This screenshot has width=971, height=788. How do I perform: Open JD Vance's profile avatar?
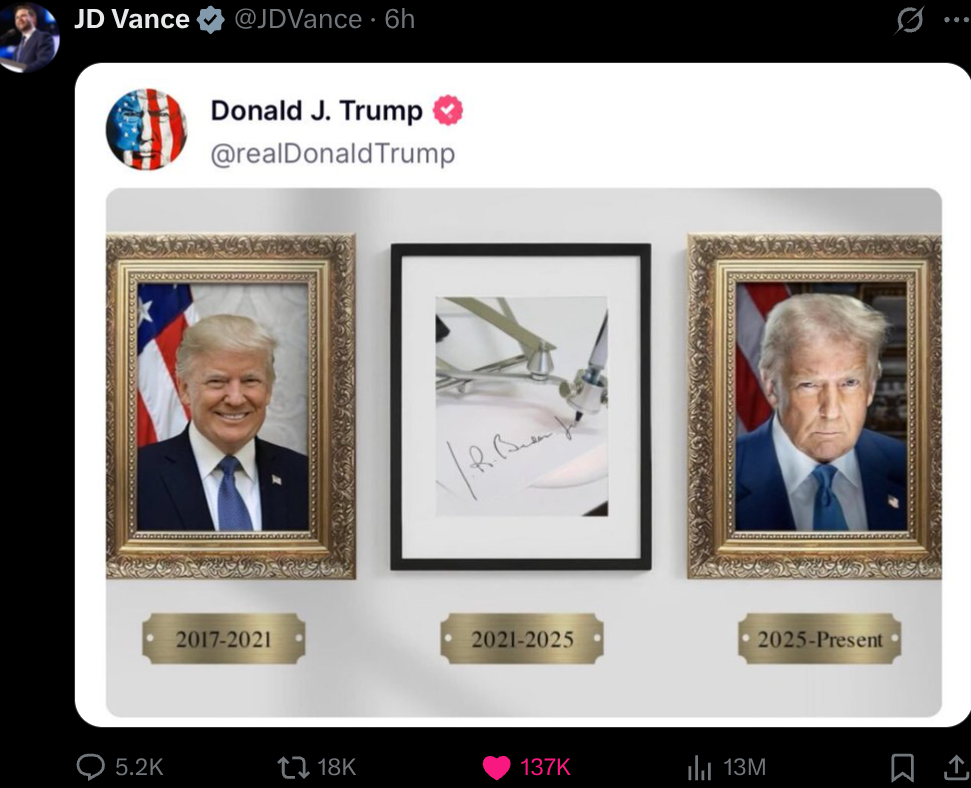[28, 37]
